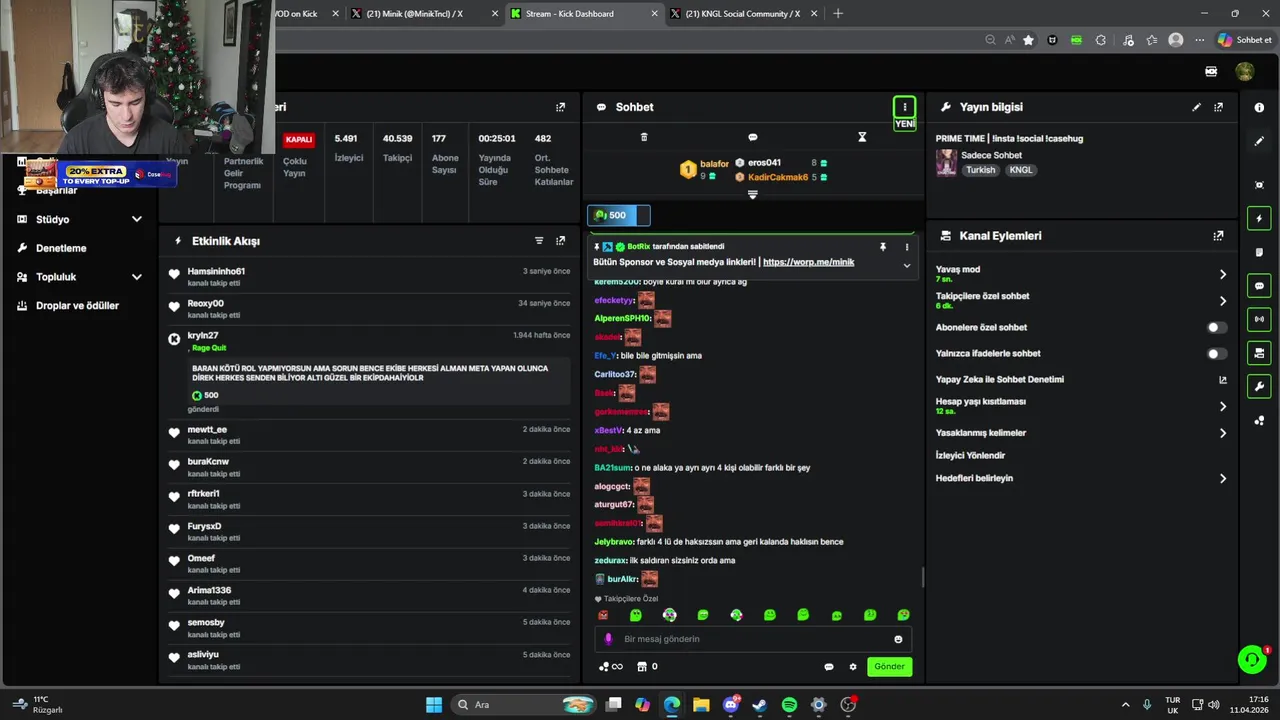Open Hedefleri belirleyin chevron
The image size is (1280, 720).
point(1222,479)
